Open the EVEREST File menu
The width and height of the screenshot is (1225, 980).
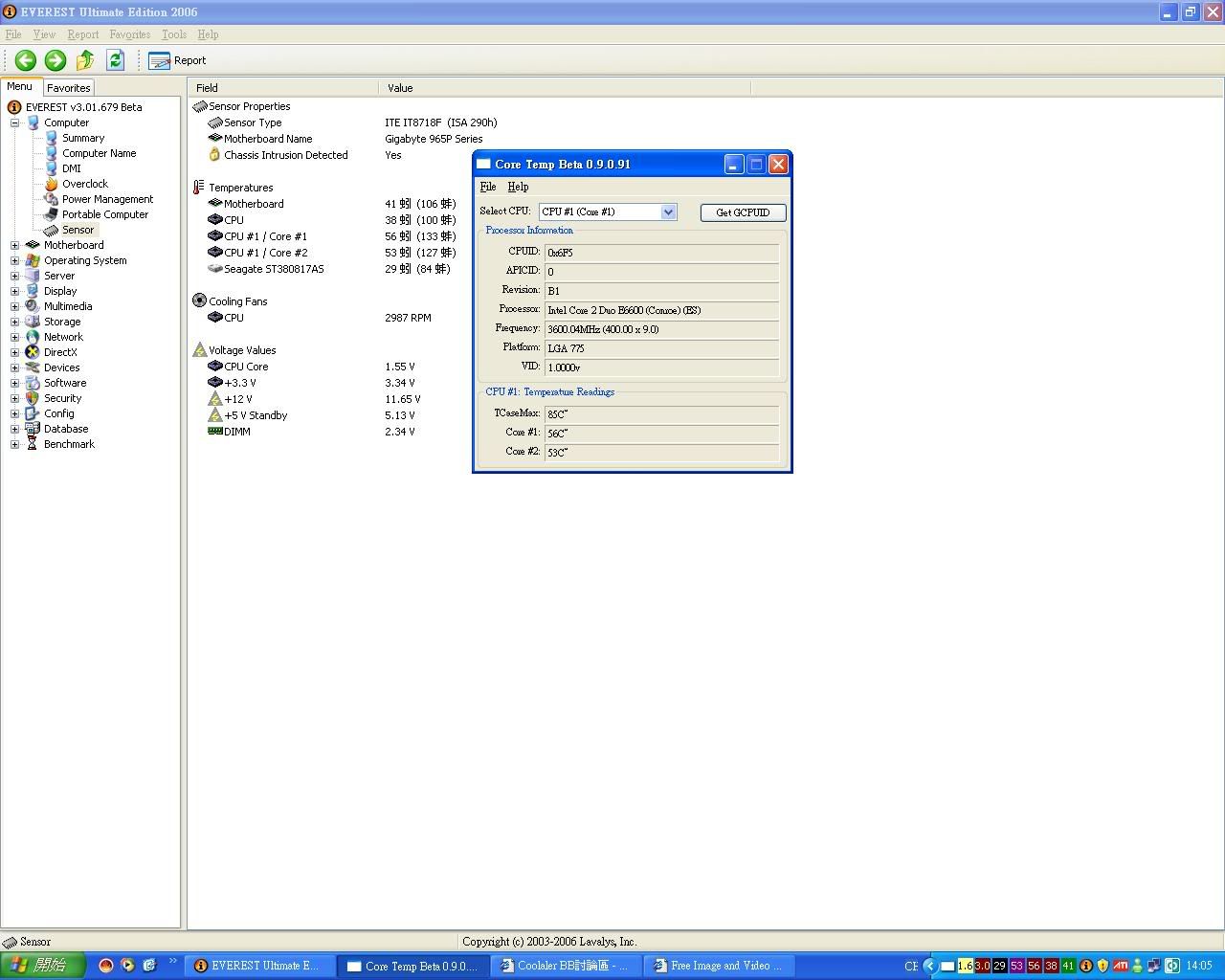click(13, 34)
